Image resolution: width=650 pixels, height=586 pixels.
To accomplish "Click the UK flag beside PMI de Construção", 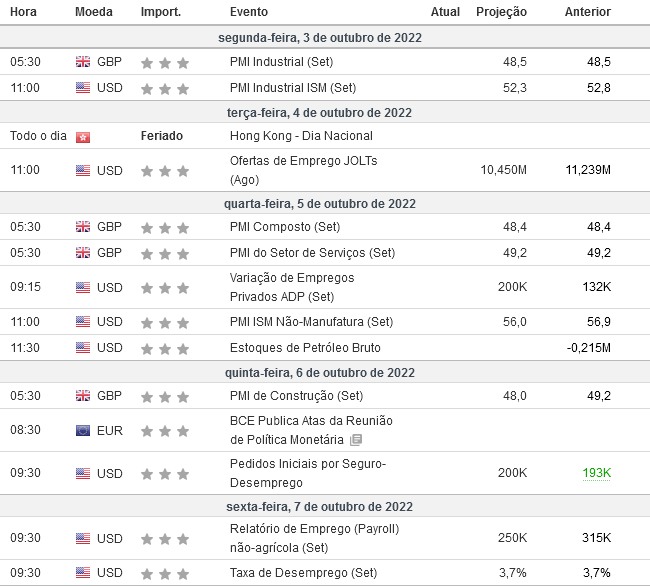I will [x=83, y=396].
